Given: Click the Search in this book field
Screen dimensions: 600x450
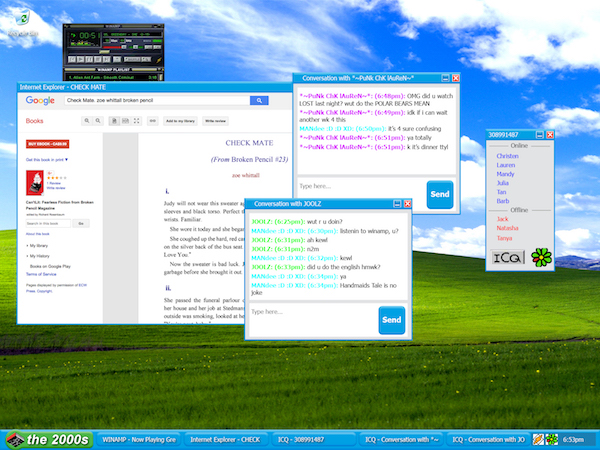Looking at the screenshot, I should click(x=48, y=223).
